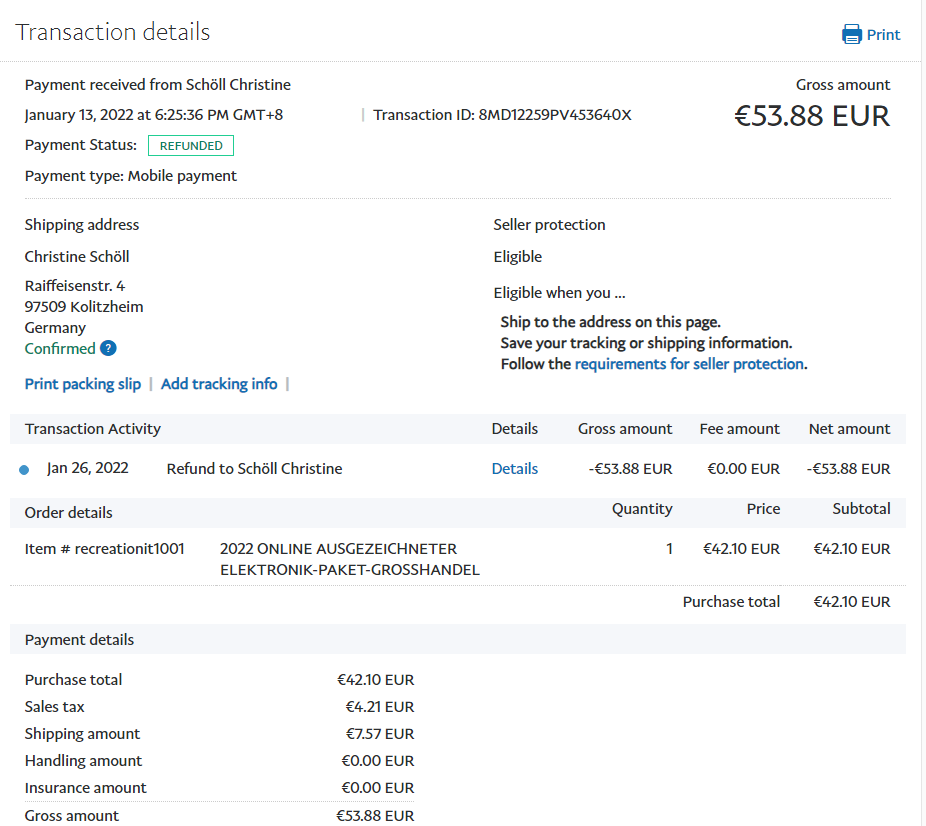
Task: Select the Refund to Schöll Christine row
Action: (254, 469)
